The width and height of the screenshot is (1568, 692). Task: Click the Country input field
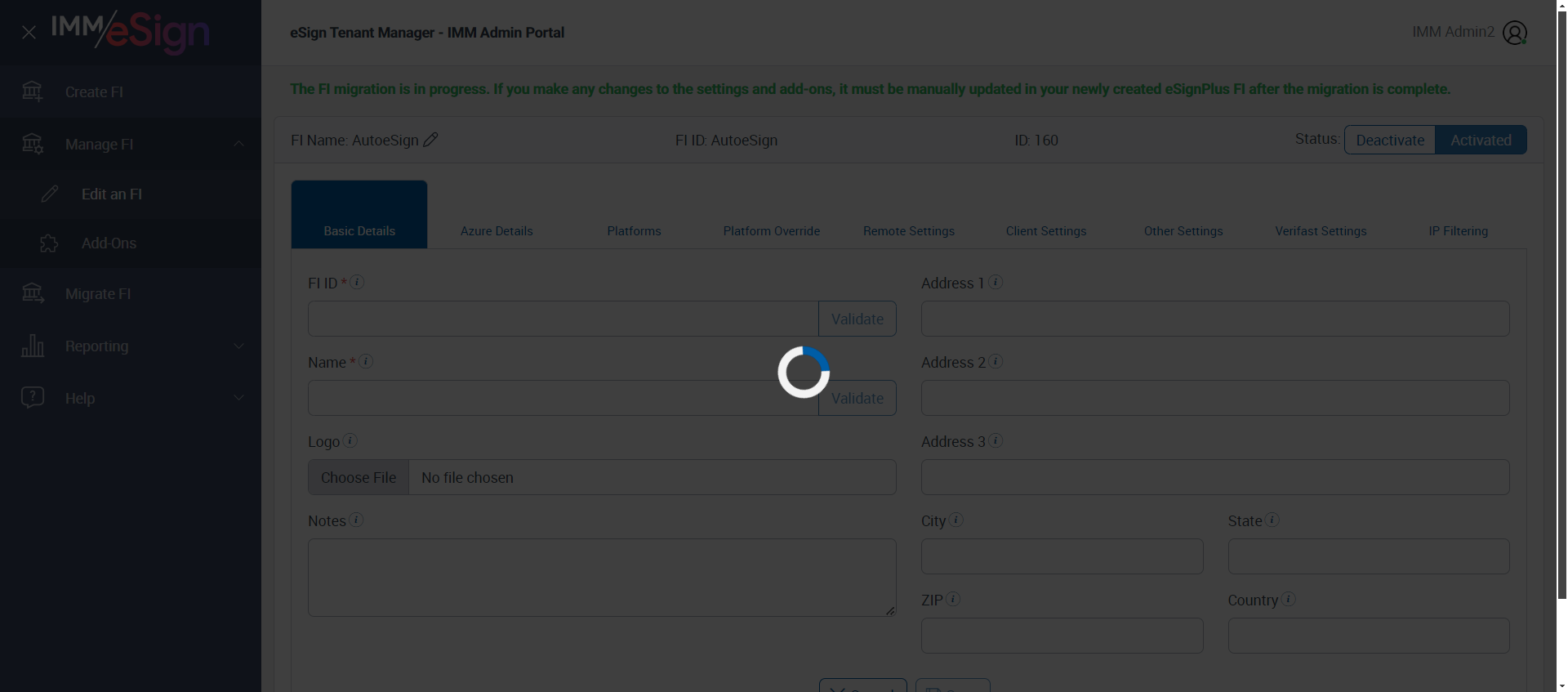coord(1369,636)
